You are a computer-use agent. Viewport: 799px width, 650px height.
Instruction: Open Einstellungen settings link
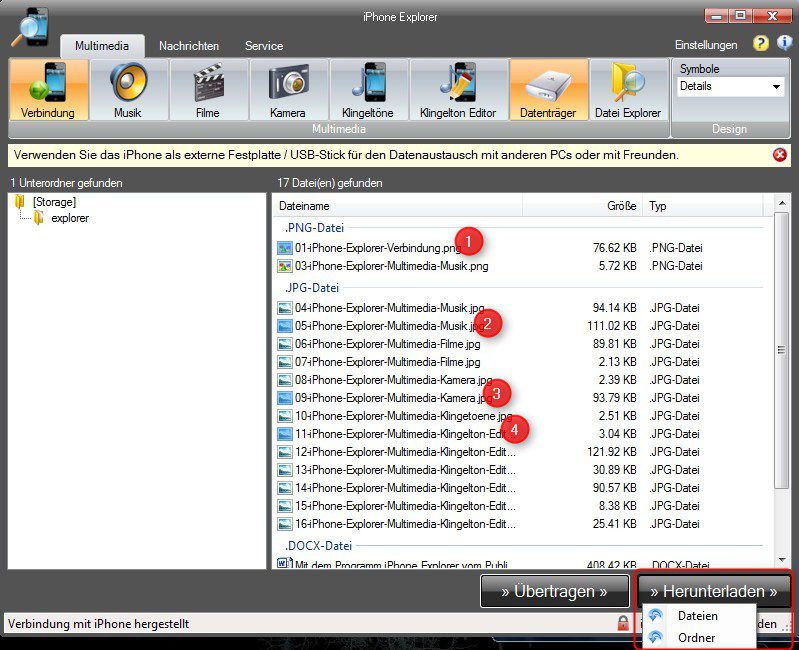(706, 45)
